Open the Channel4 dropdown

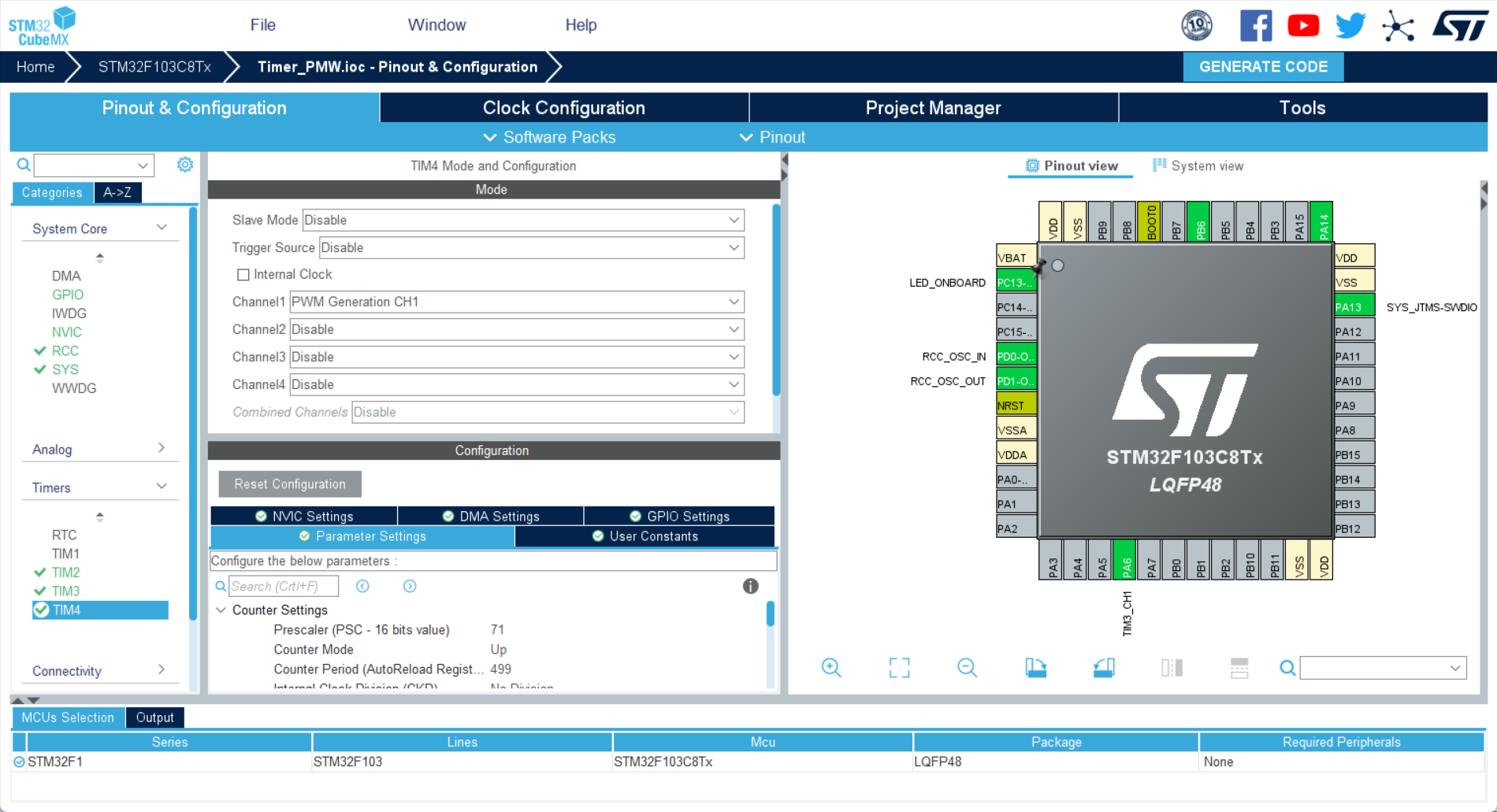517,384
